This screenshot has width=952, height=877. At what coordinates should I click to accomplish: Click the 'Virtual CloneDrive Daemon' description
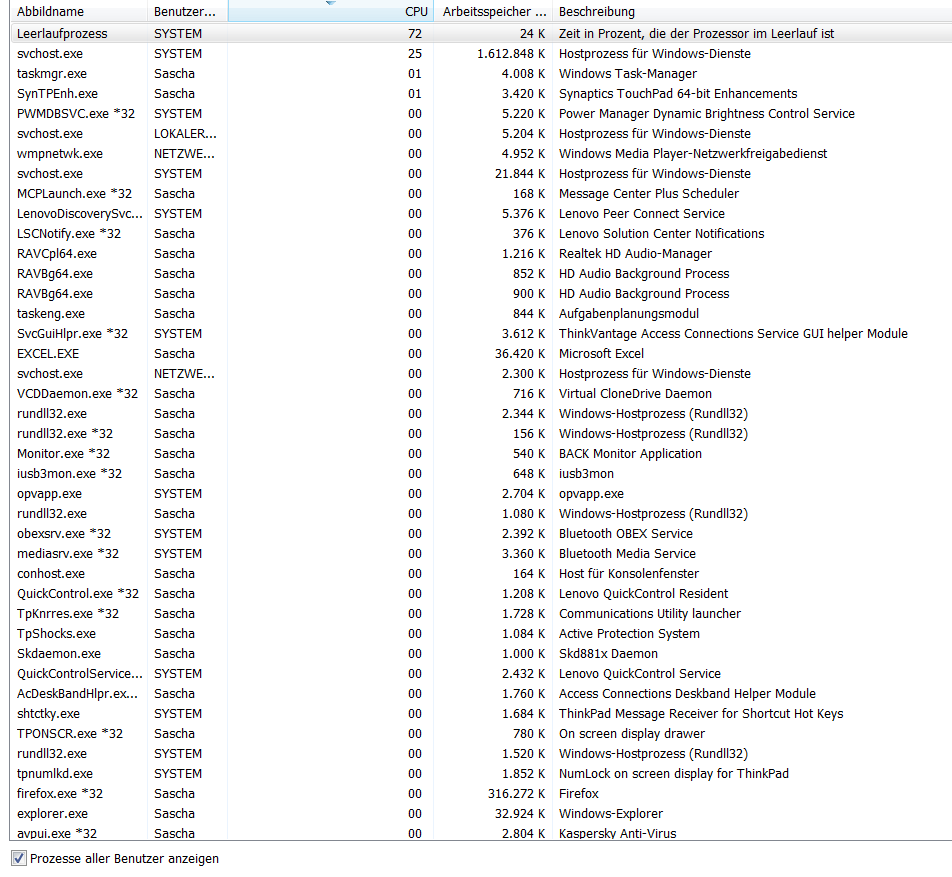point(635,394)
